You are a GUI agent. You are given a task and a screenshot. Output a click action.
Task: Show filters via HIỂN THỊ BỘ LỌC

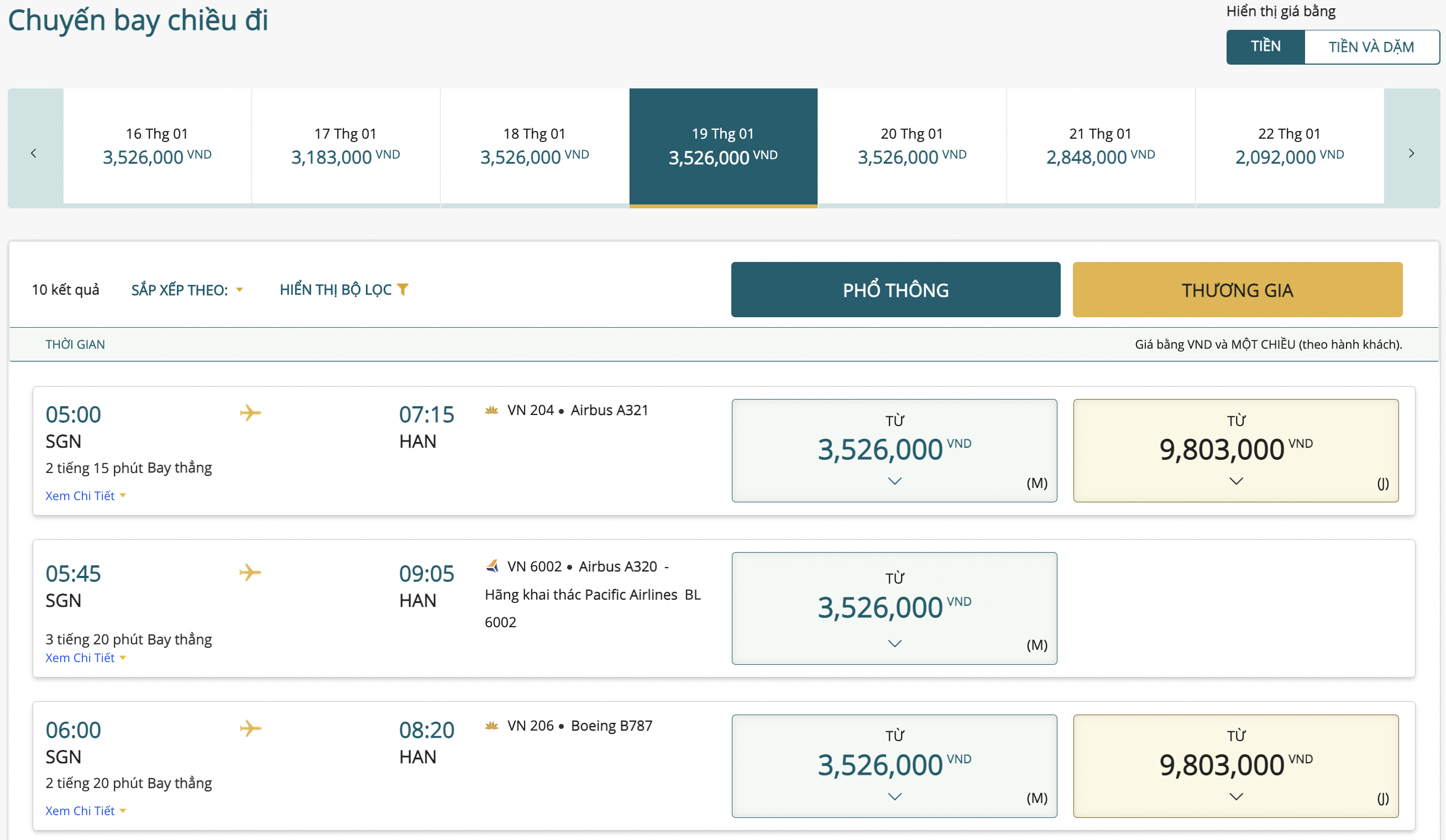pyautogui.click(x=344, y=290)
